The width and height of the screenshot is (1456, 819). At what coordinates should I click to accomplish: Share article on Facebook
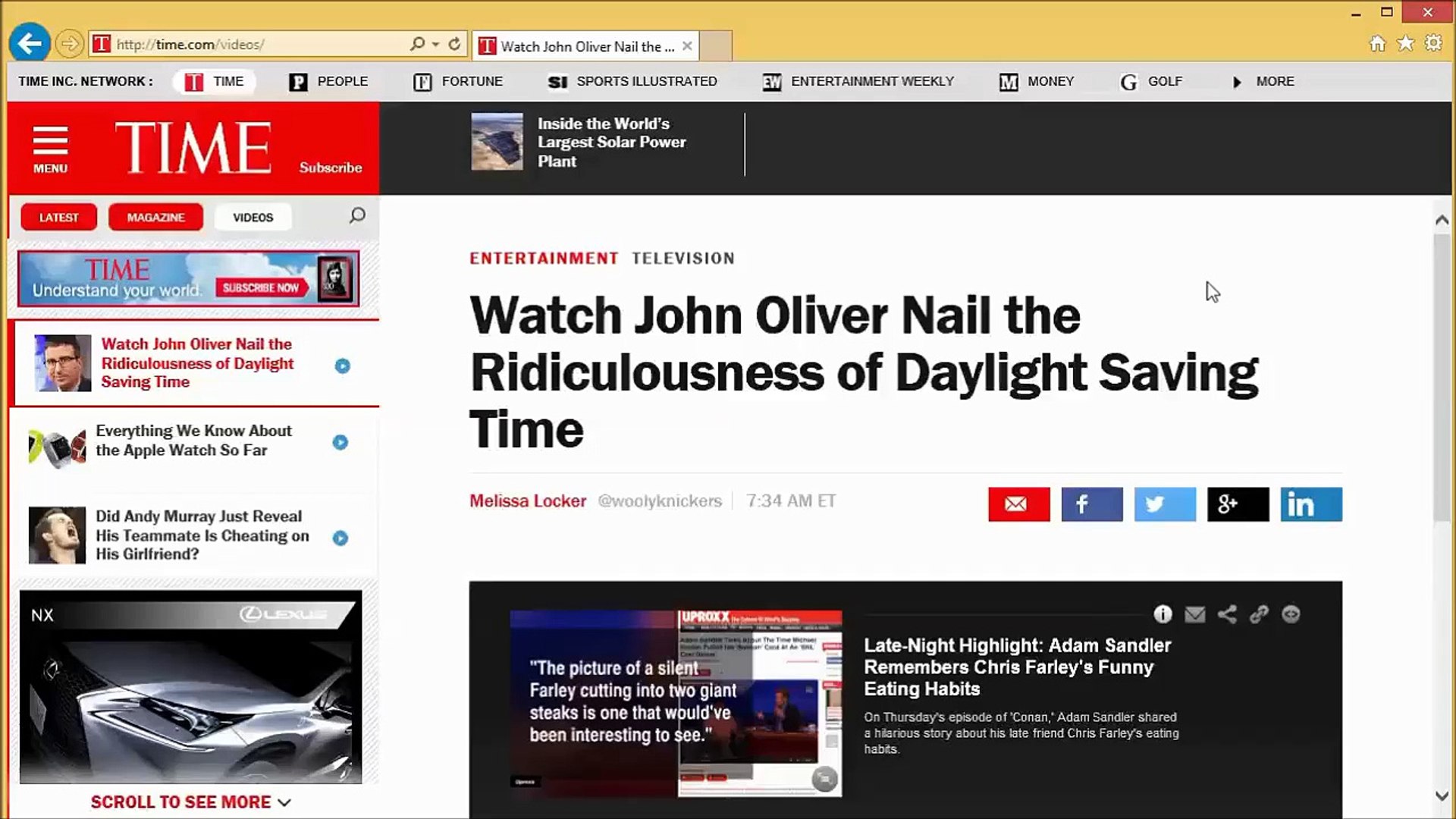1091,504
